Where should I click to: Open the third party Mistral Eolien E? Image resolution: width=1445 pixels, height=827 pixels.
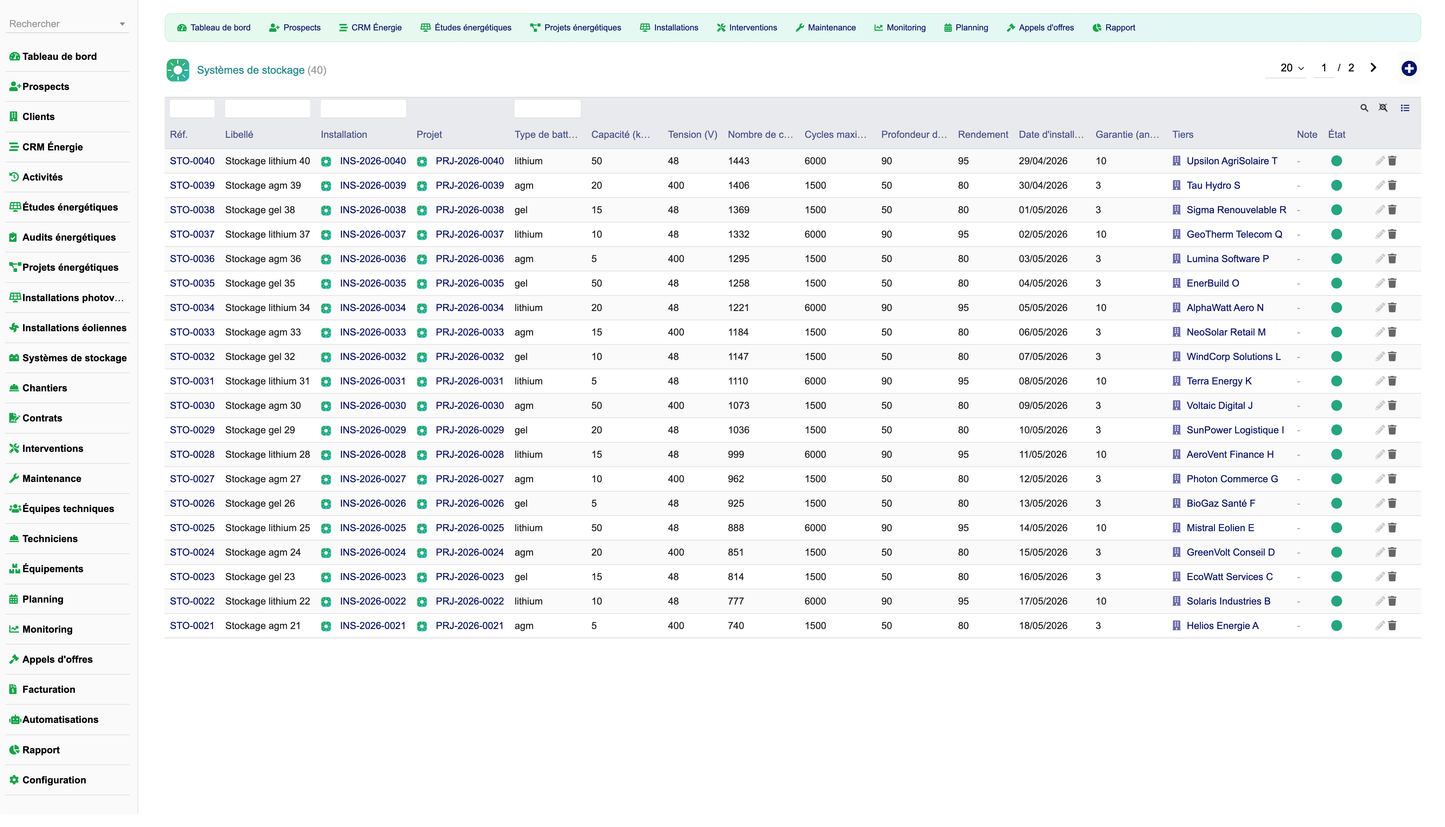tap(1220, 528)
